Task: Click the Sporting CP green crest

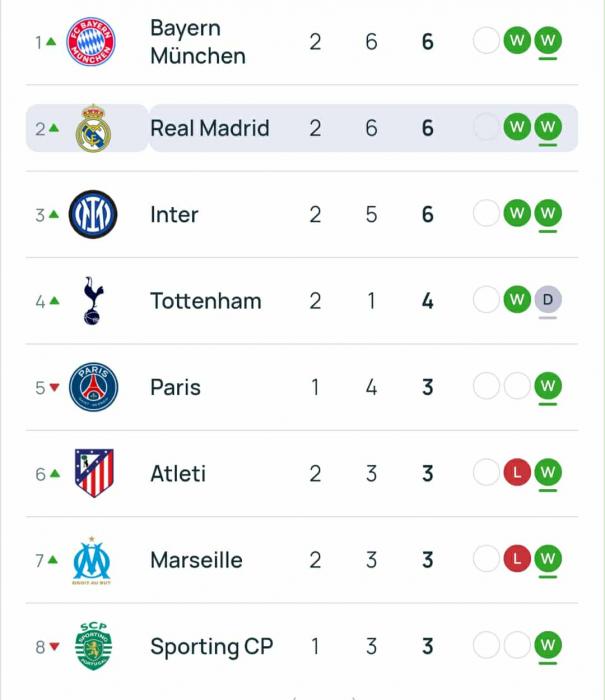Action: (93, 646)
